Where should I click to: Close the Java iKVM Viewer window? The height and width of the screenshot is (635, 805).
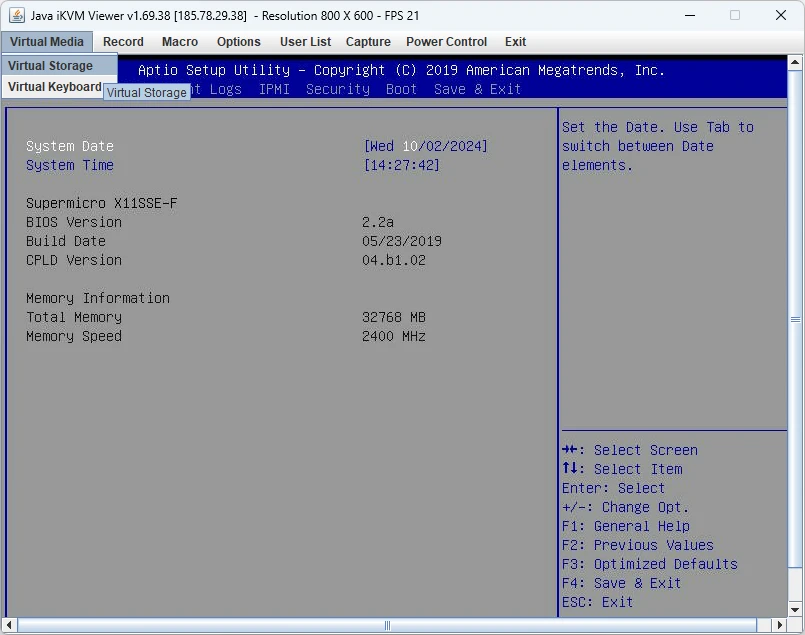click(x=781, y=15)
